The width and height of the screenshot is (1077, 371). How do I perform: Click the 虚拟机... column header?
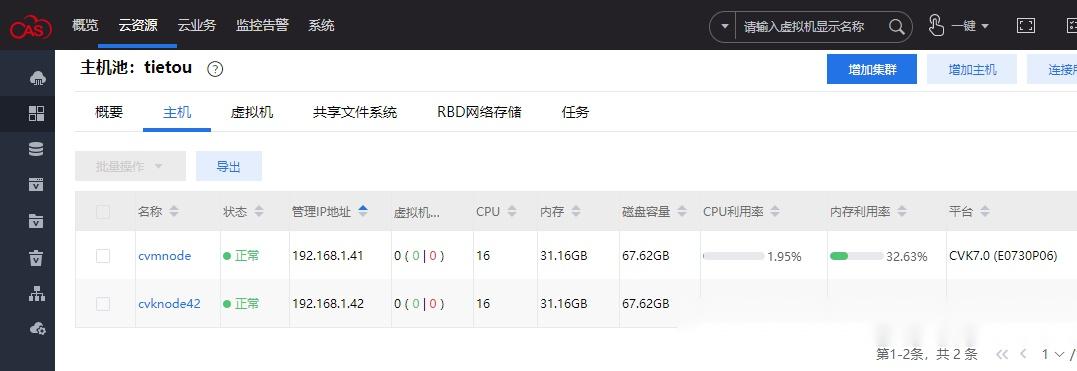click(416, 212)
